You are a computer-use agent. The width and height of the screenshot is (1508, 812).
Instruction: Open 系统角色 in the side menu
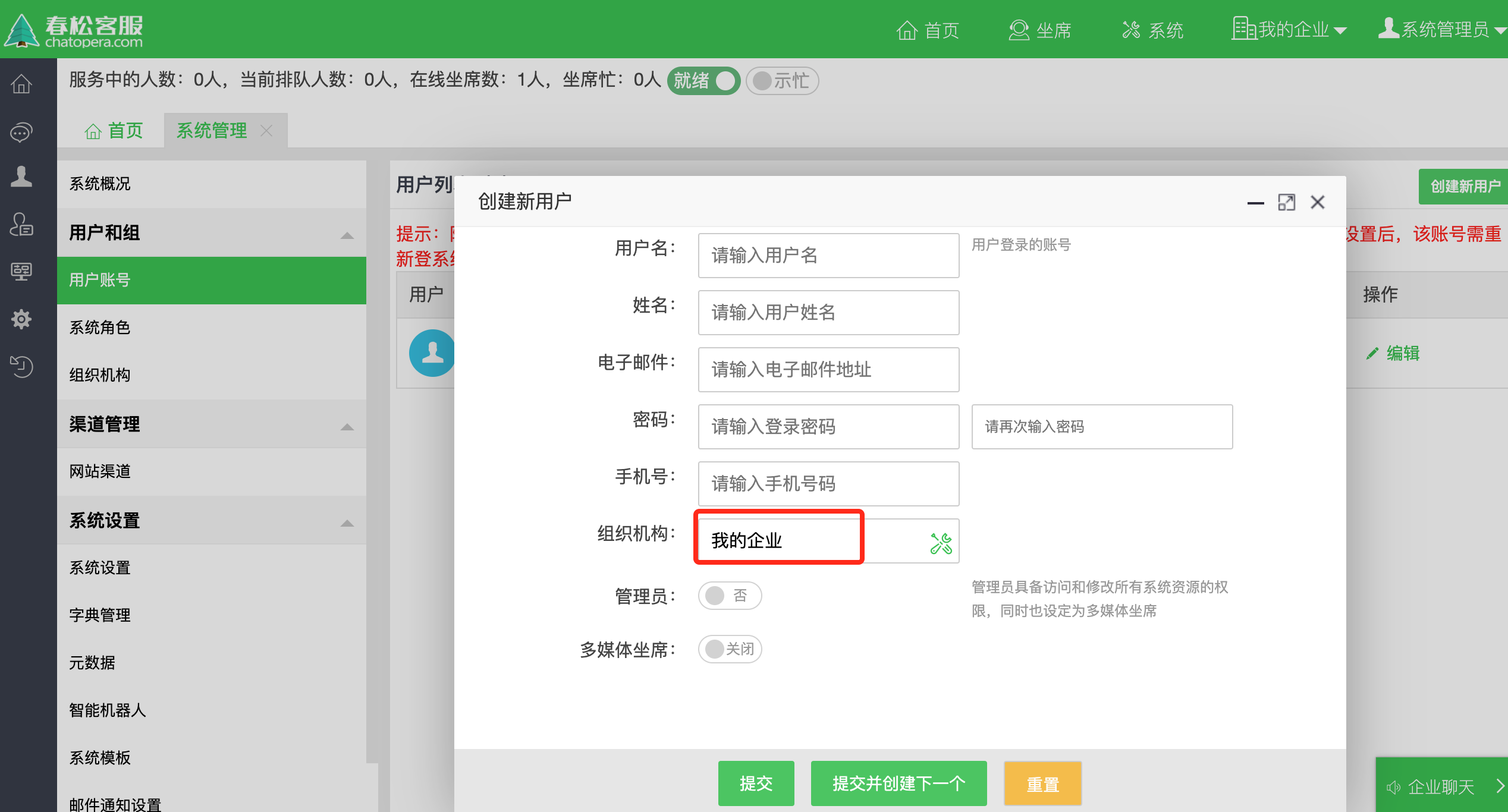211,328
